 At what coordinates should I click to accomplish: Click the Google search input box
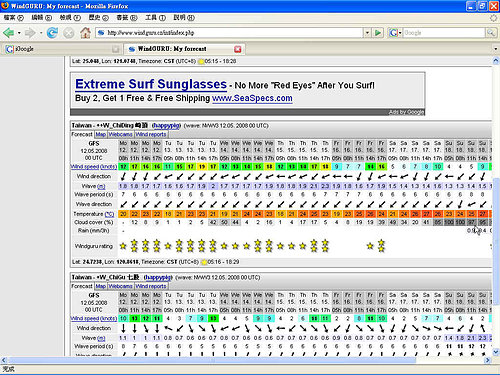coord(444,33)
